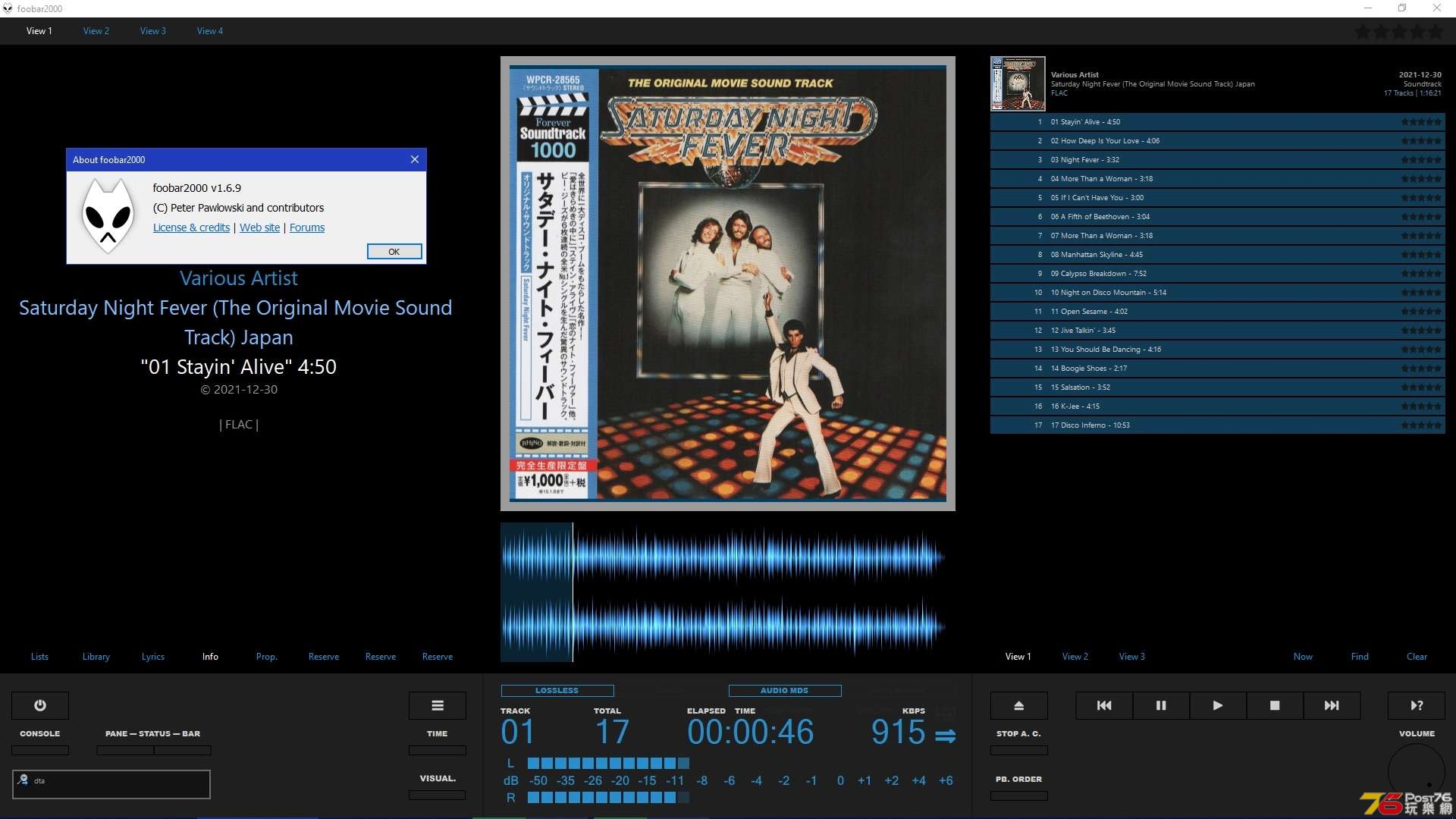
Task: Switch to View 4 tab at top
Action: click(x=210, y=31)
